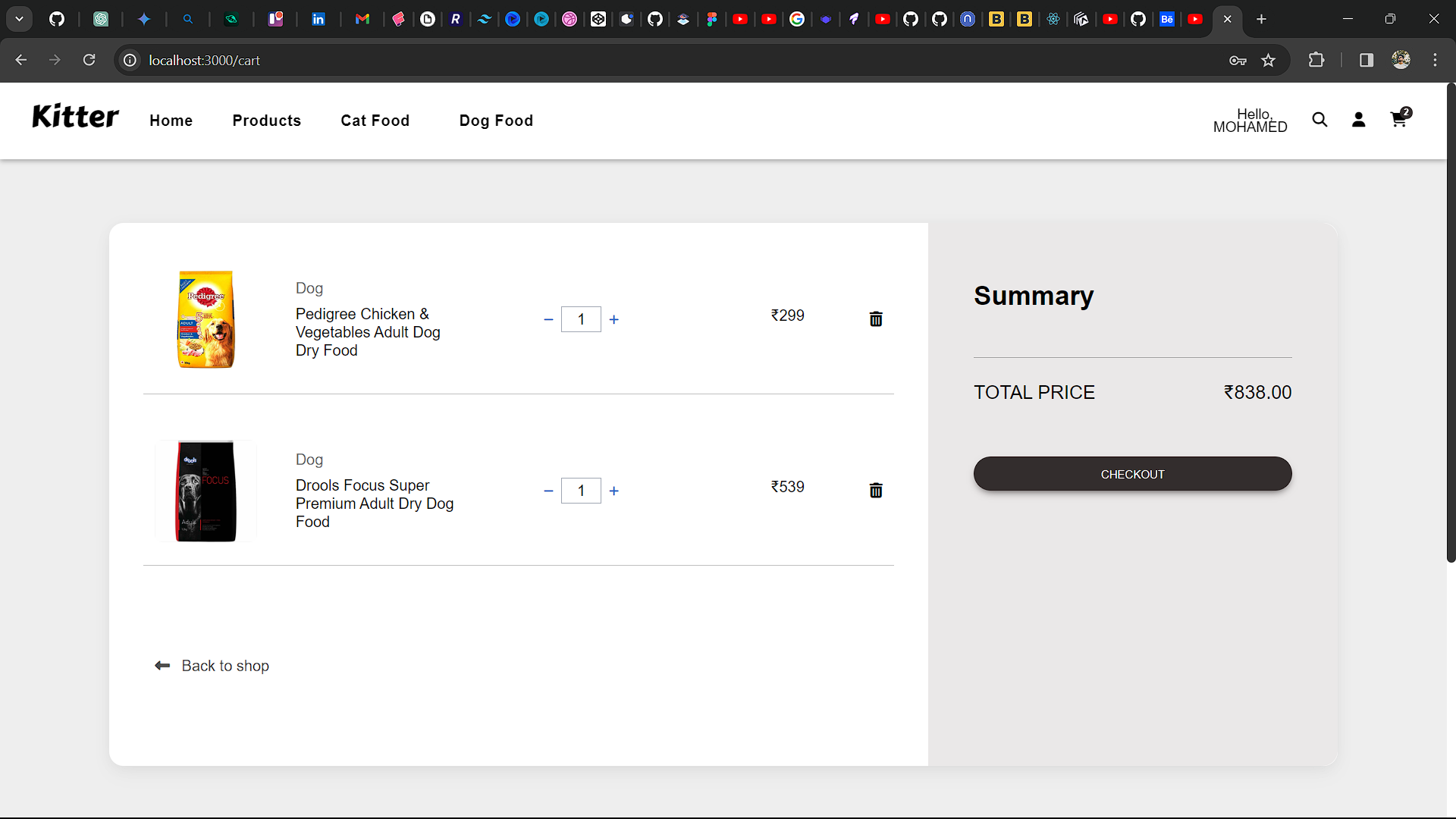Navigate to the Dog Food menu item

(496, 121)
